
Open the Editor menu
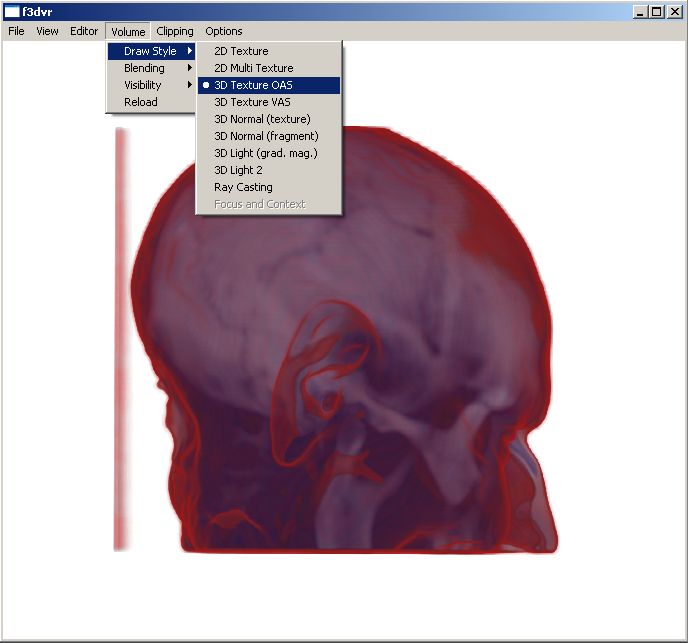(84, 31)
